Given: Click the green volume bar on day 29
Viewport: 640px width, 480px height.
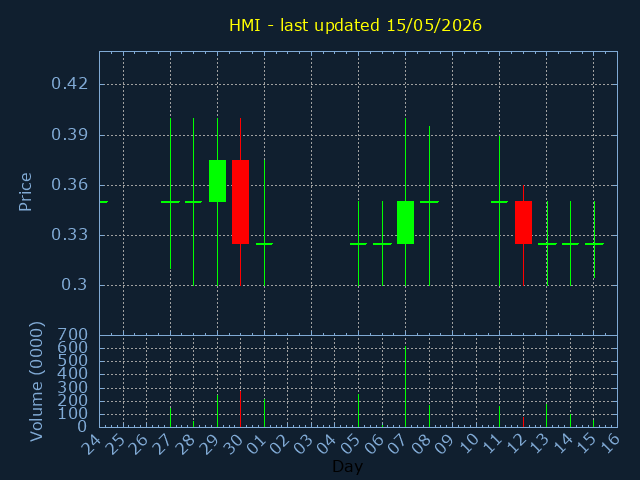Looking at the screenshot, I should (x=218, y=411).
